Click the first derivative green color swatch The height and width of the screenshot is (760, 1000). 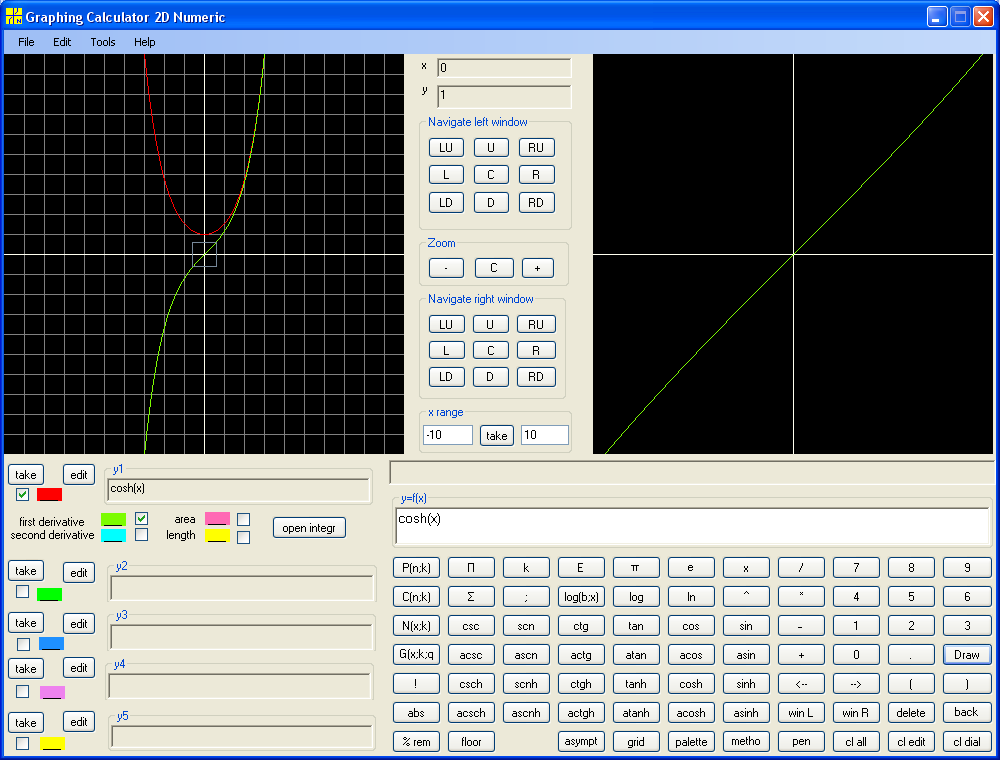point(114,520)
